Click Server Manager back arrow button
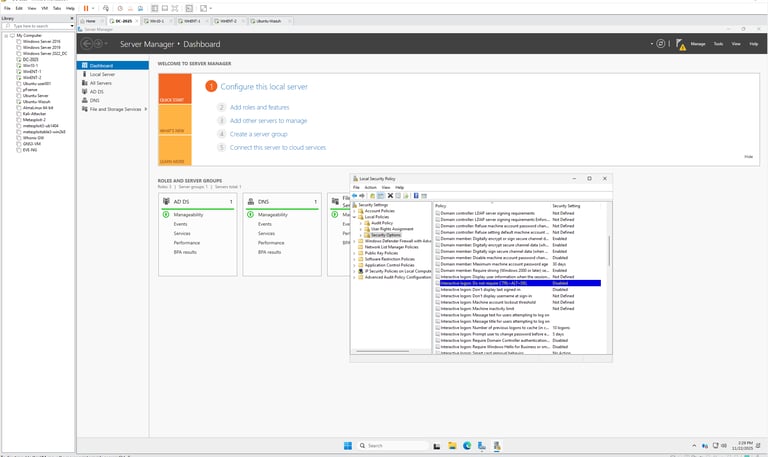The image size is (768, 457). (x=87, y=44)
